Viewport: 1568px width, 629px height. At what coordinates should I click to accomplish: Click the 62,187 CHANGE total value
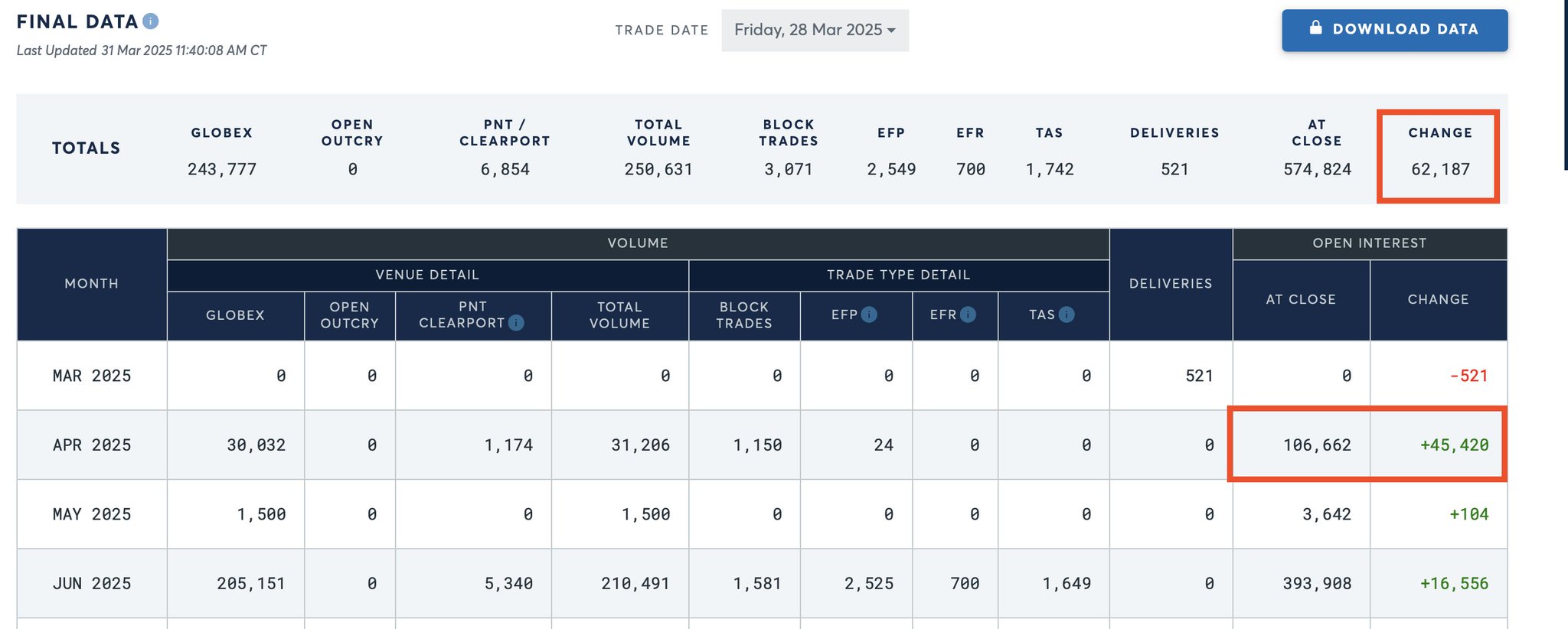point(1440,170)
